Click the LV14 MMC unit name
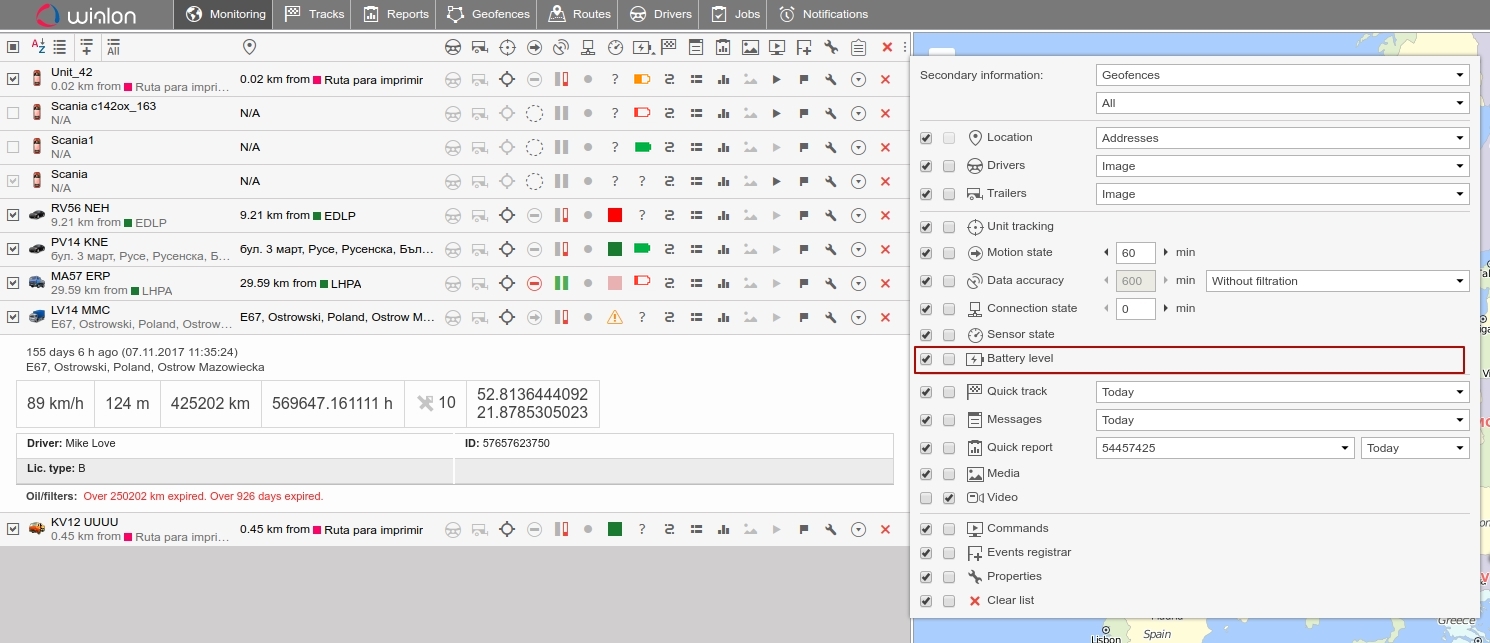This screenshot has width=1490, height=643. point(80,311)
